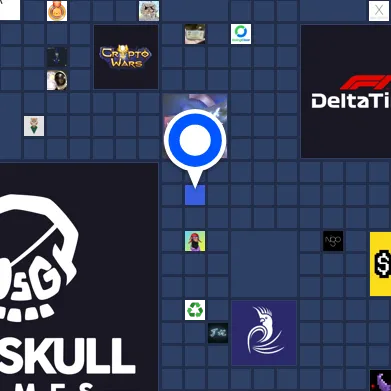Select the green circular logo parcel
391x391 pixels.
click(241, 34)
